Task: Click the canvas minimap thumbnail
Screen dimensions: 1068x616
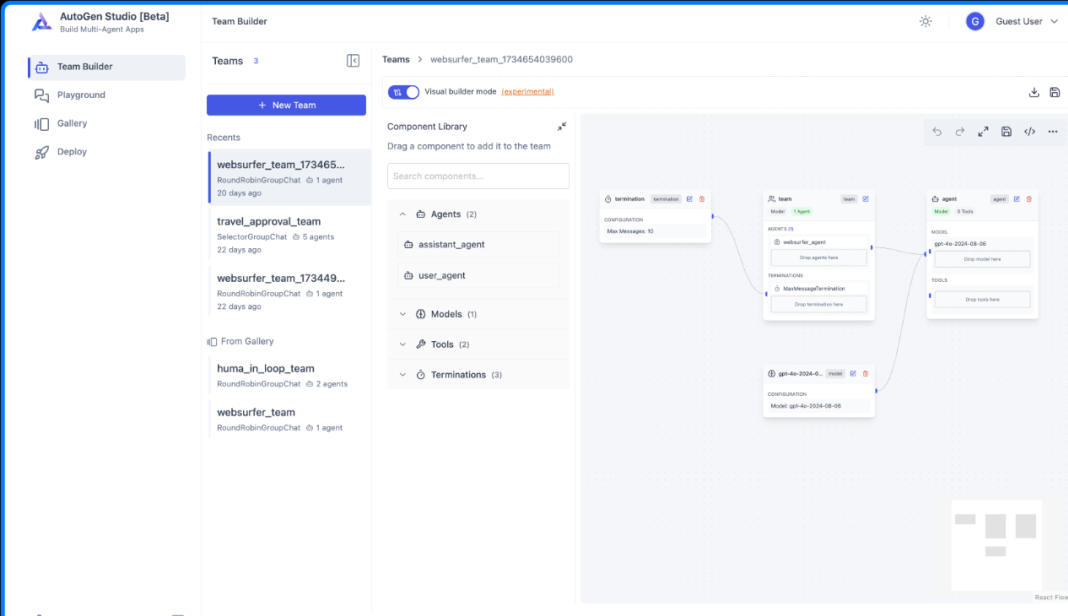Action: coord(996,545)
